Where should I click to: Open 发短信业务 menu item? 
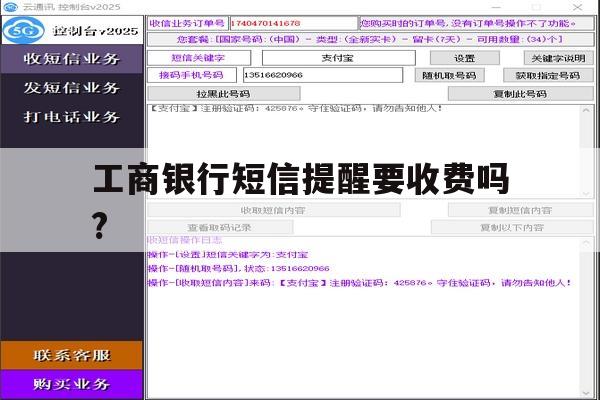pyautogui.click(x=72, y=88)
